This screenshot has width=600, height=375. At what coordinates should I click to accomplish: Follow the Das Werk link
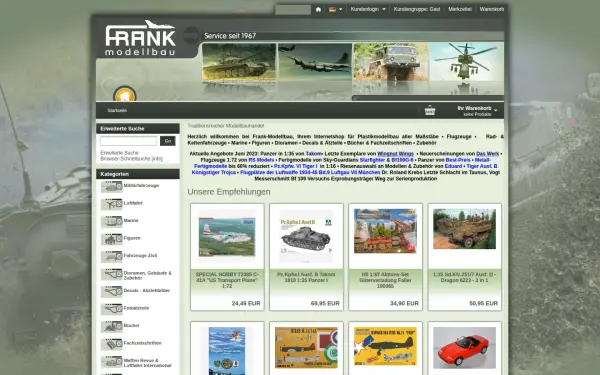click(488, 154)
